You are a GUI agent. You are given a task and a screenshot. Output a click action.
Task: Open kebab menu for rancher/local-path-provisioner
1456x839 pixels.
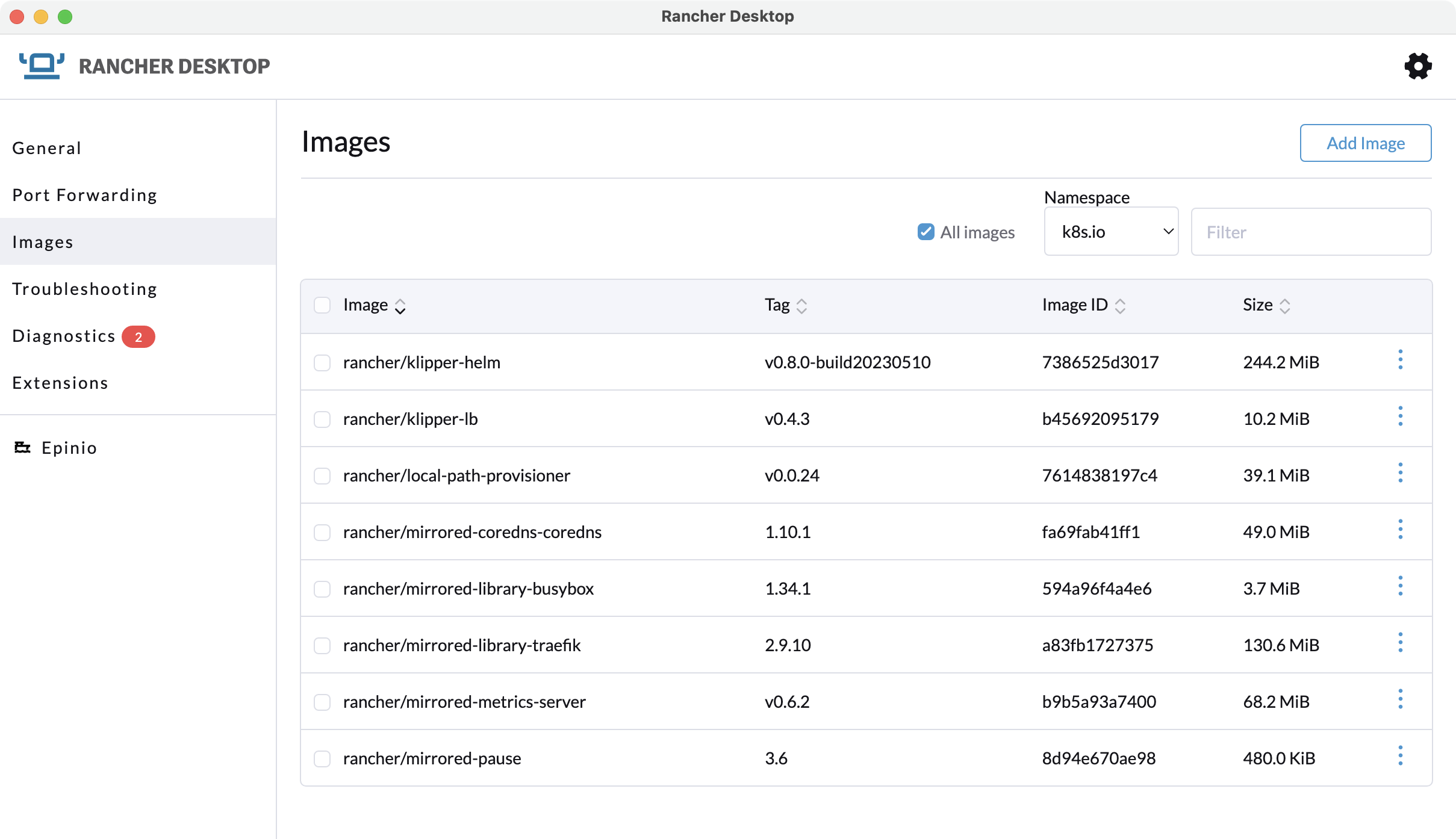pyautogui.click(x=1401, y=472)
